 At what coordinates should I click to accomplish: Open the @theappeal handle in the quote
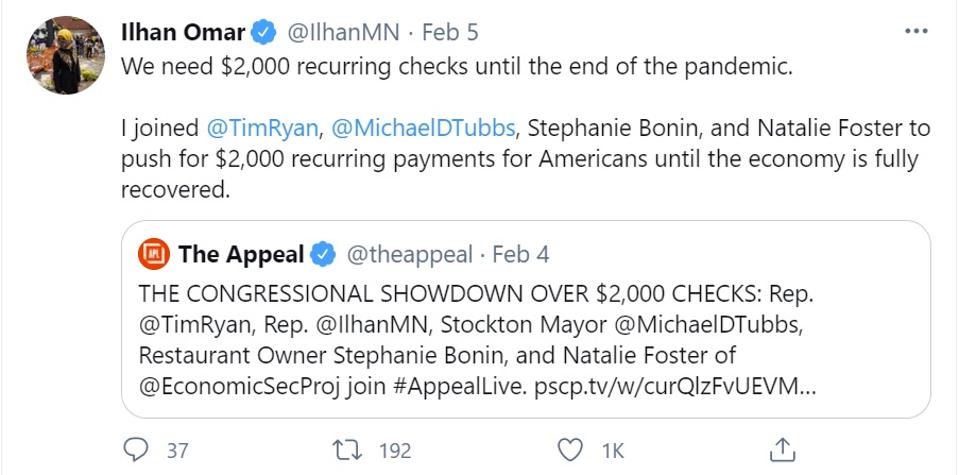(x=409, y=255)
